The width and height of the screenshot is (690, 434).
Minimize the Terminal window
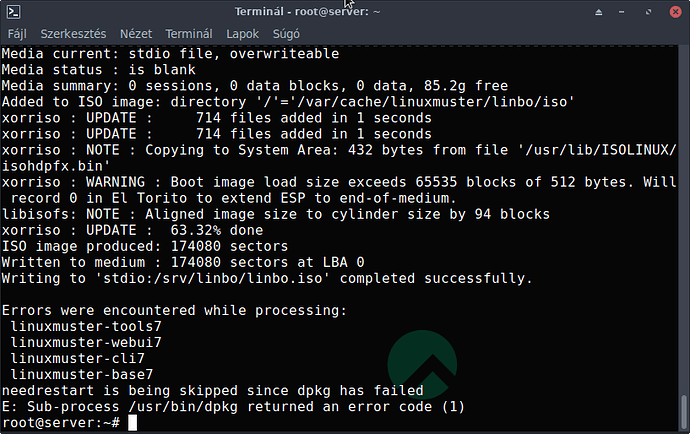[621, 12]
